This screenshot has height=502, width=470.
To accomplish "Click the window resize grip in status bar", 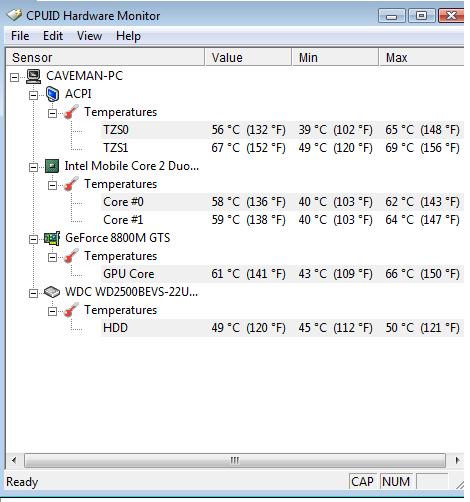I will click(460, 485).
